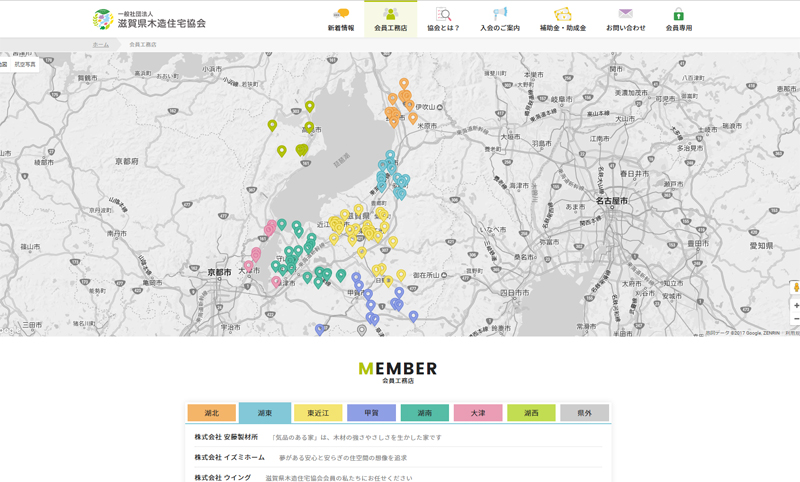Open 会員専用 lock icon
The image size is (800, 482).
coord(679,14)
